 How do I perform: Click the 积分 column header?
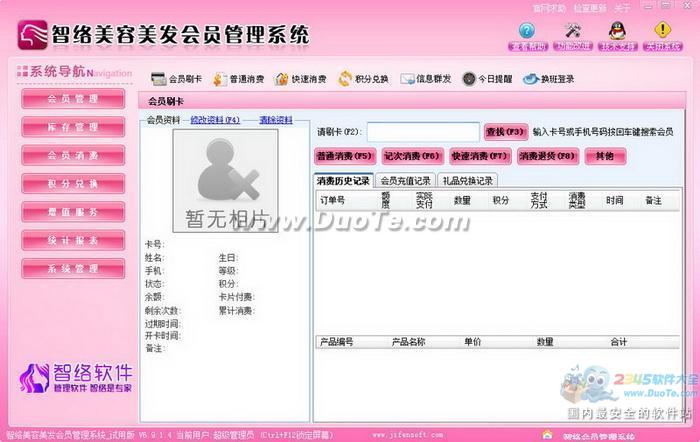[500, 200]
